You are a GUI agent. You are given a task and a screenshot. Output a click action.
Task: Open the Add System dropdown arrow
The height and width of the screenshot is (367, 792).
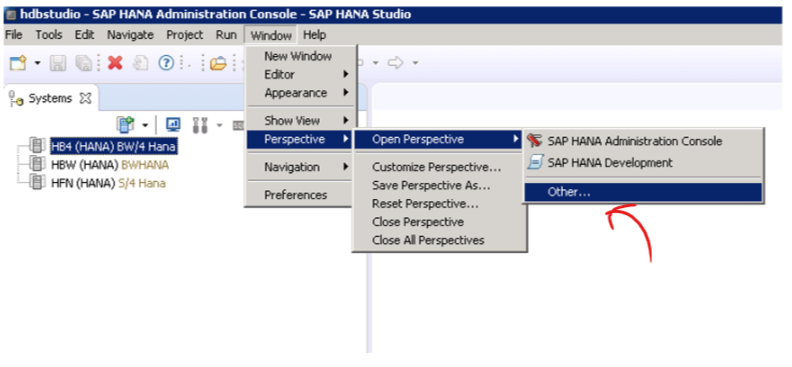click(x=145, y=125)
